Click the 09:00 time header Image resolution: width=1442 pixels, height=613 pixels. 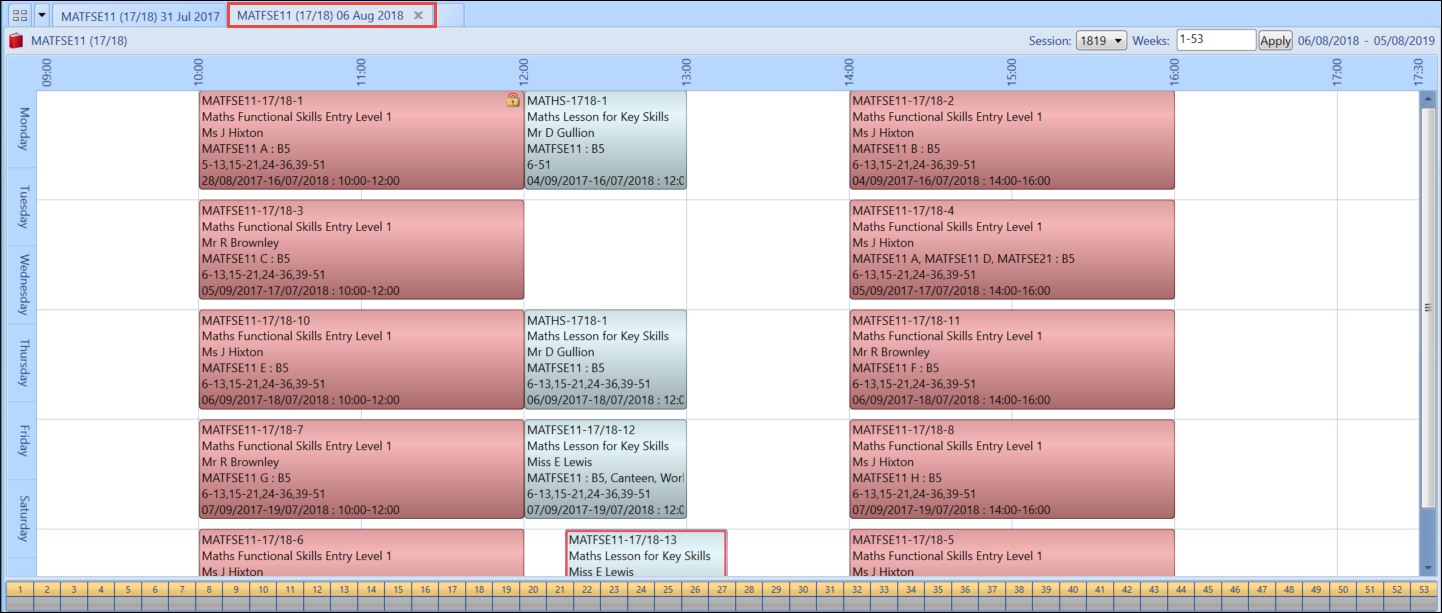click(x=46, y=71)
